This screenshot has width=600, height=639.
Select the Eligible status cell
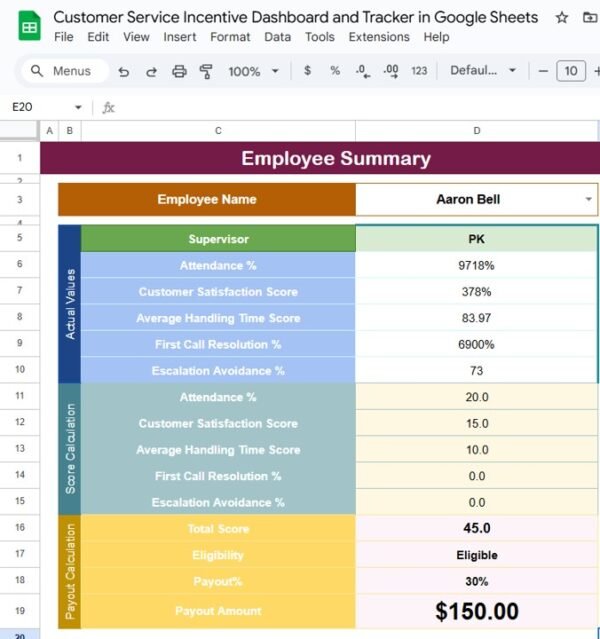pos(476,555)
